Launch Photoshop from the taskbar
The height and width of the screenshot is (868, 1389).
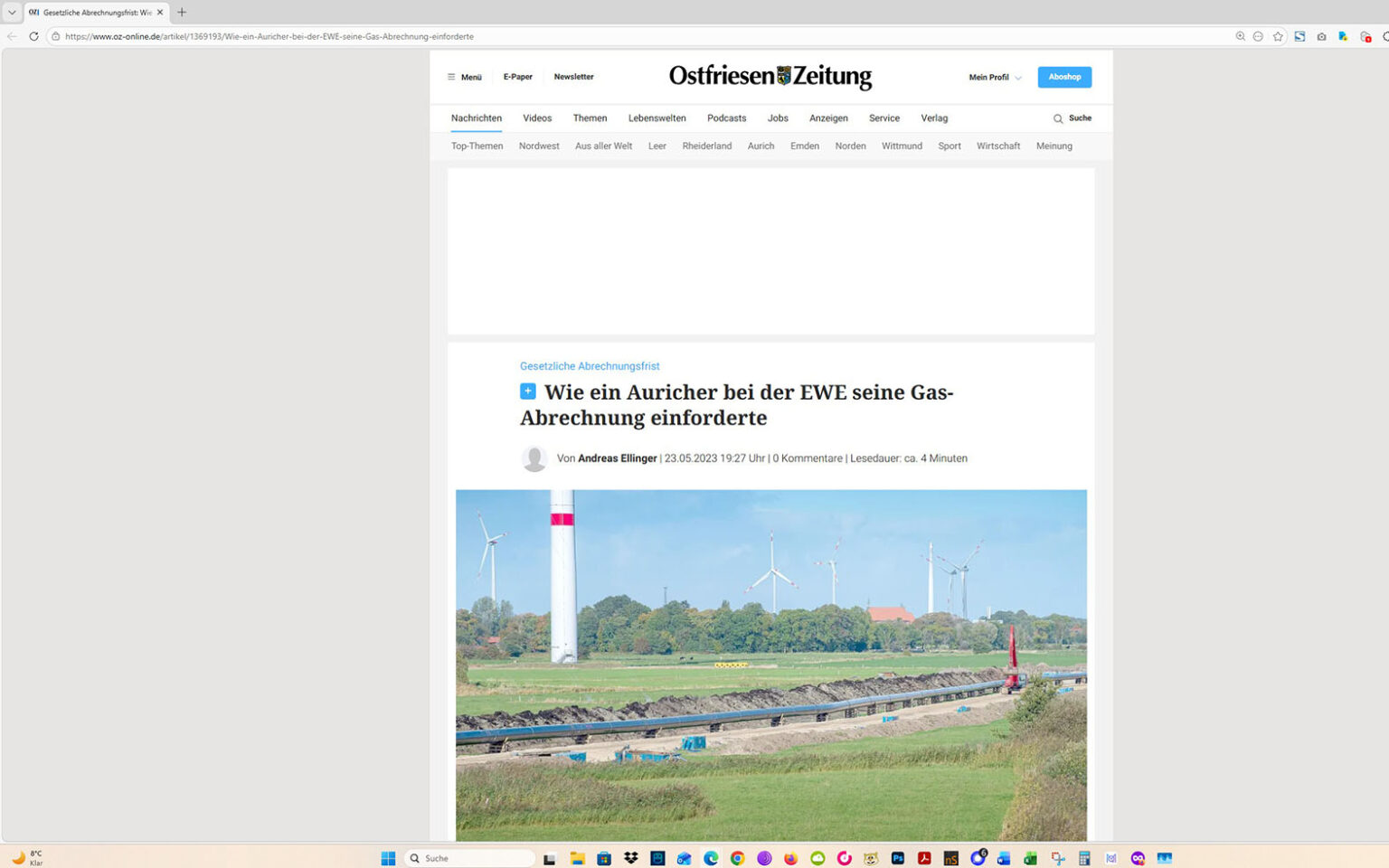click(898, 857)
